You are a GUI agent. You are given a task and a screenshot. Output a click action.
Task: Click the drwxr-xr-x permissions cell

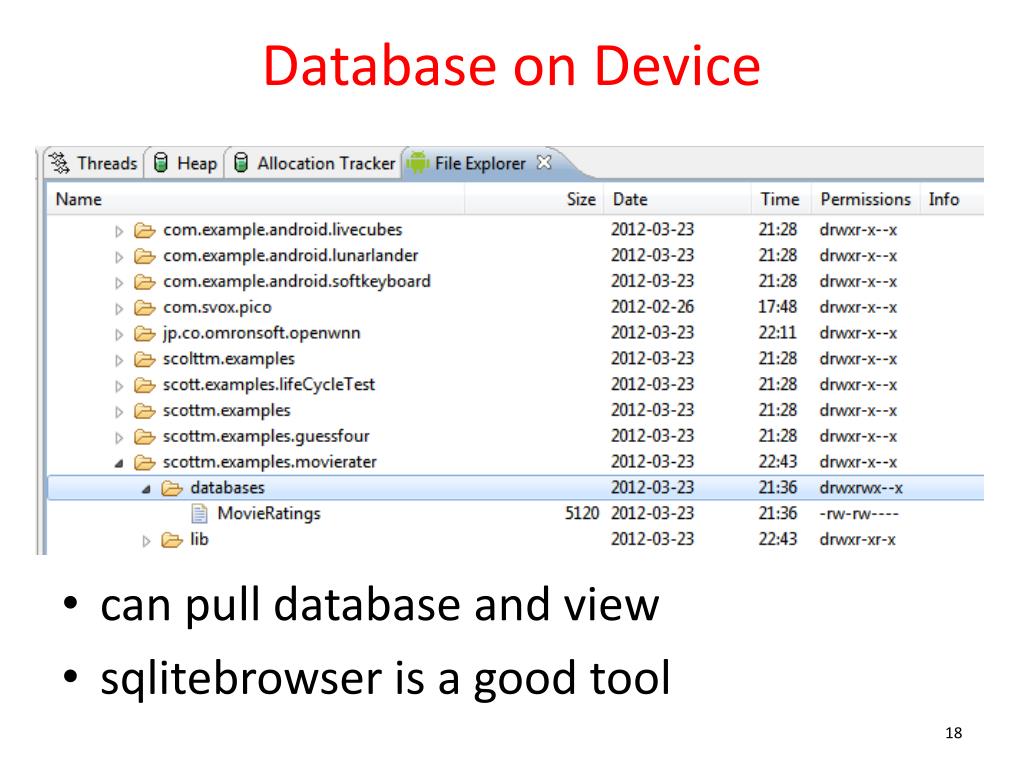point(857,539)
